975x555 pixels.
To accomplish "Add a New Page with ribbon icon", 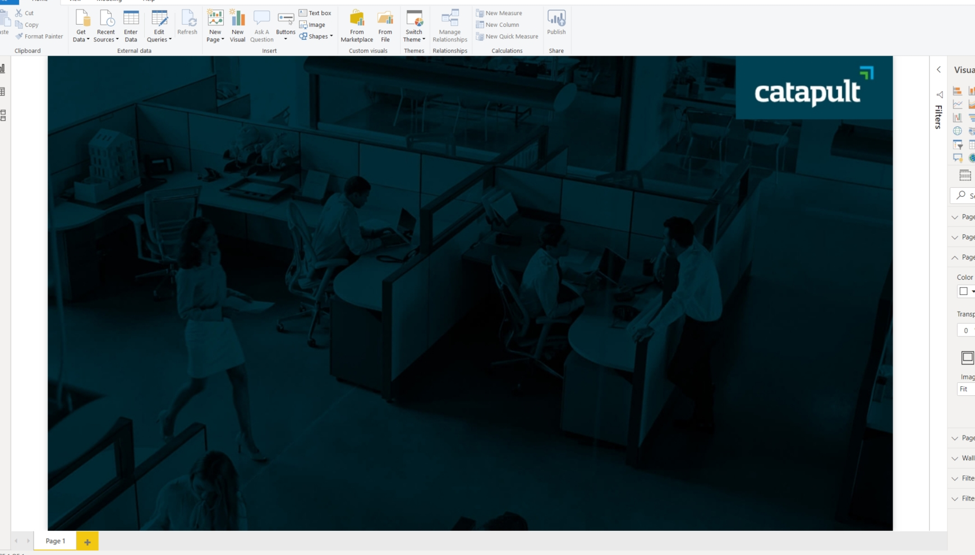I will (x=215, y=19).
